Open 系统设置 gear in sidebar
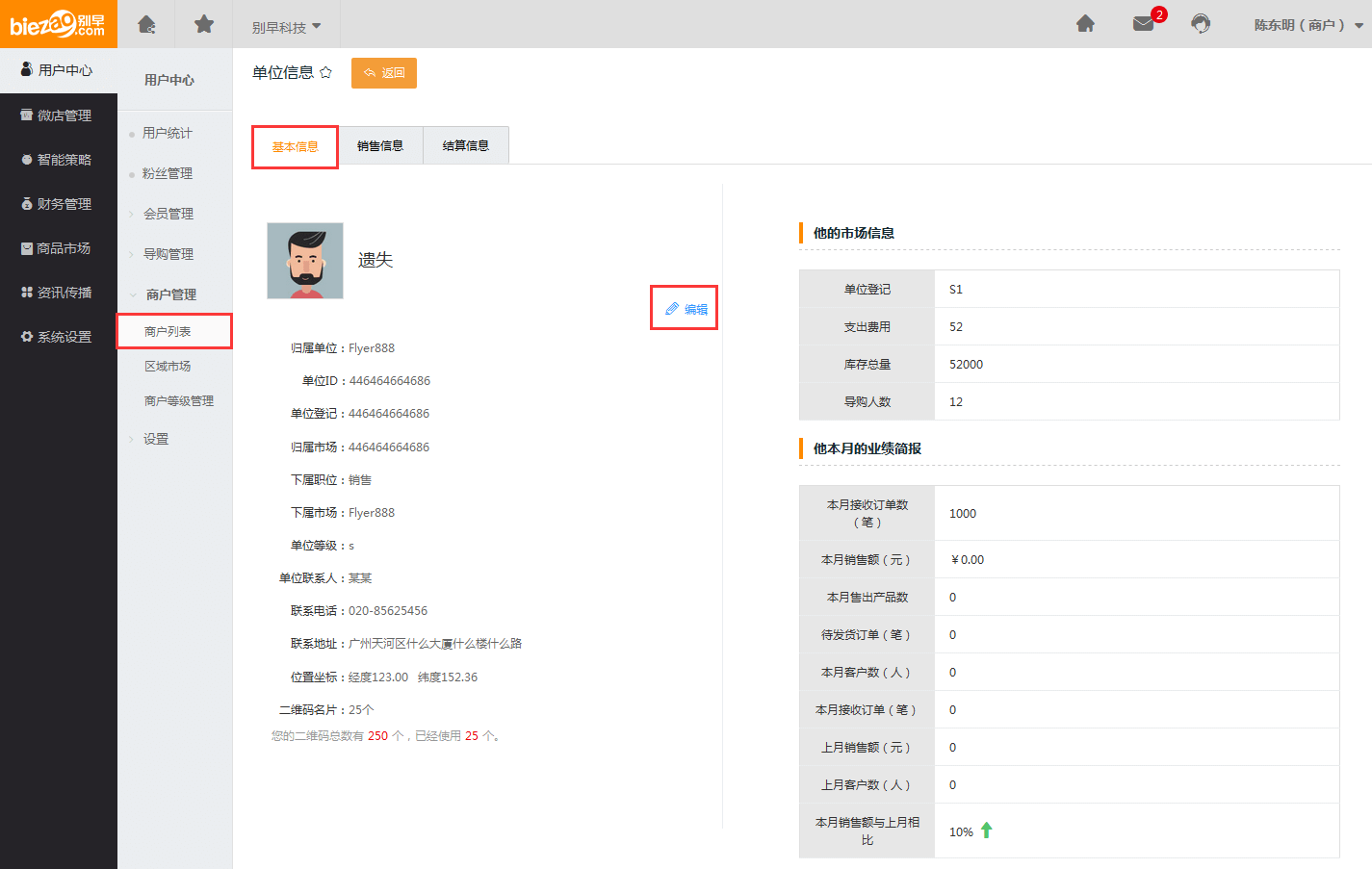 click(x=59, y=337)
